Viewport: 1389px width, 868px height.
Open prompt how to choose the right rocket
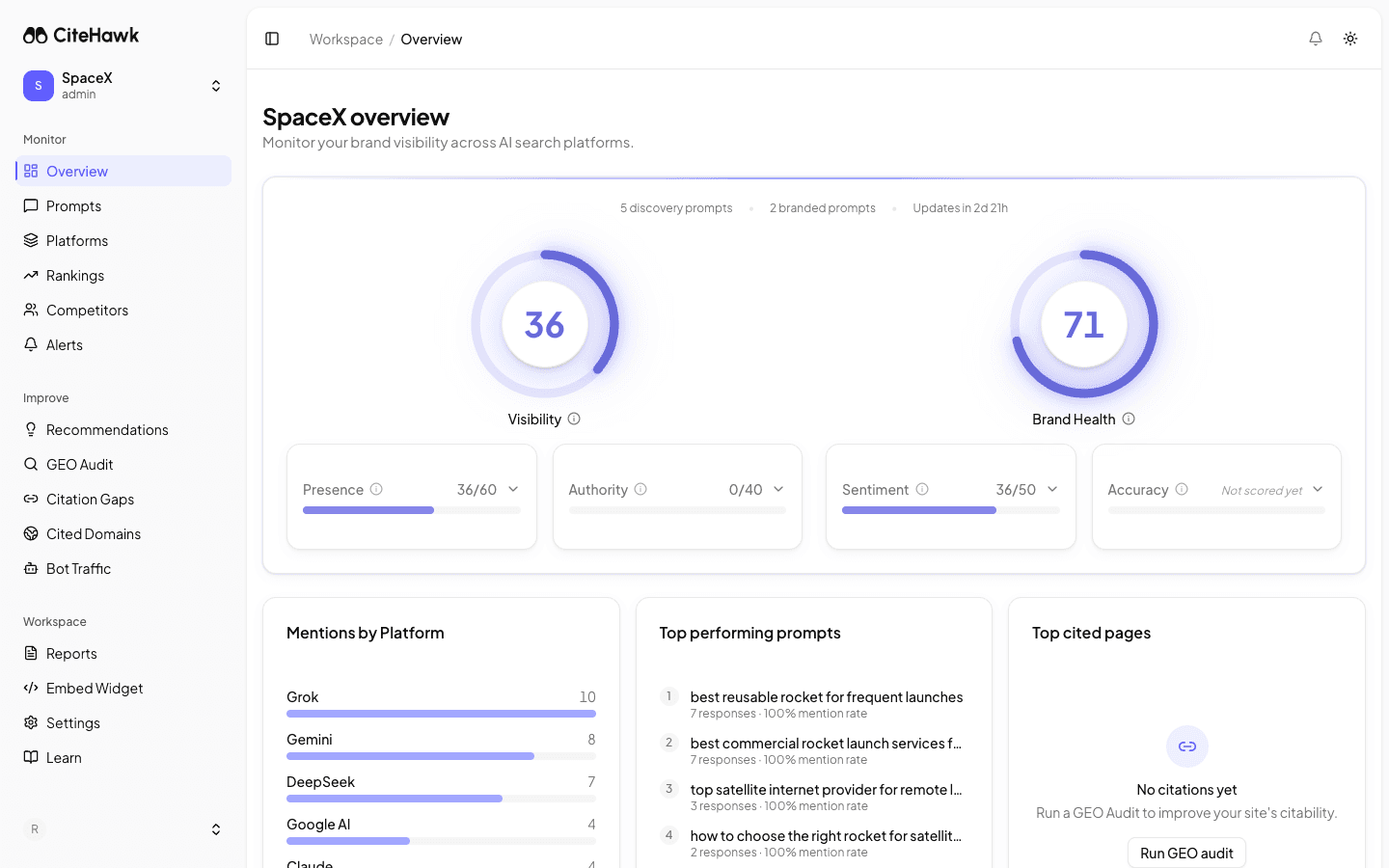(x=813, y=843)
